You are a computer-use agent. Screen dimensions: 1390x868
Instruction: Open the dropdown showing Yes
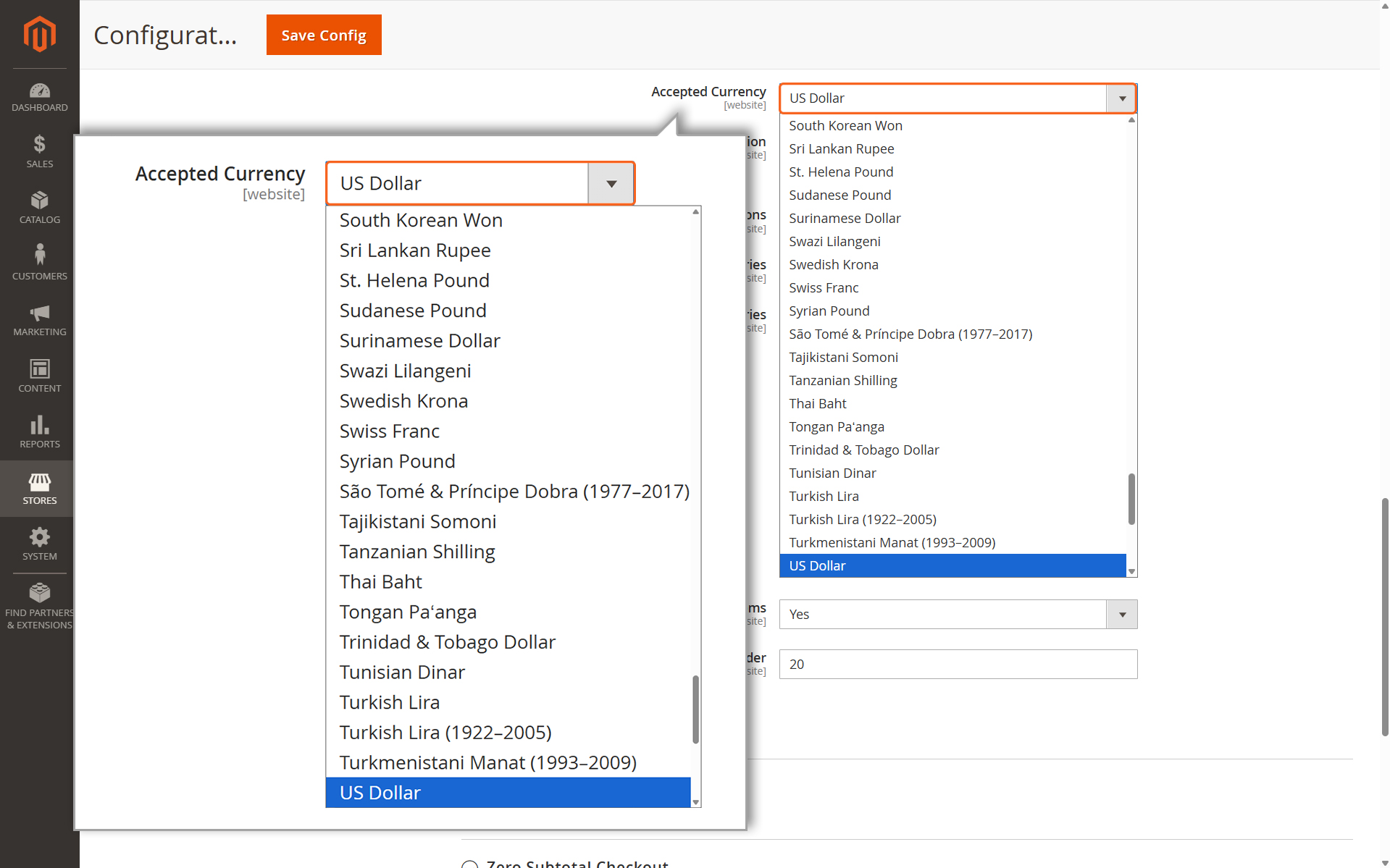point(958,614)
